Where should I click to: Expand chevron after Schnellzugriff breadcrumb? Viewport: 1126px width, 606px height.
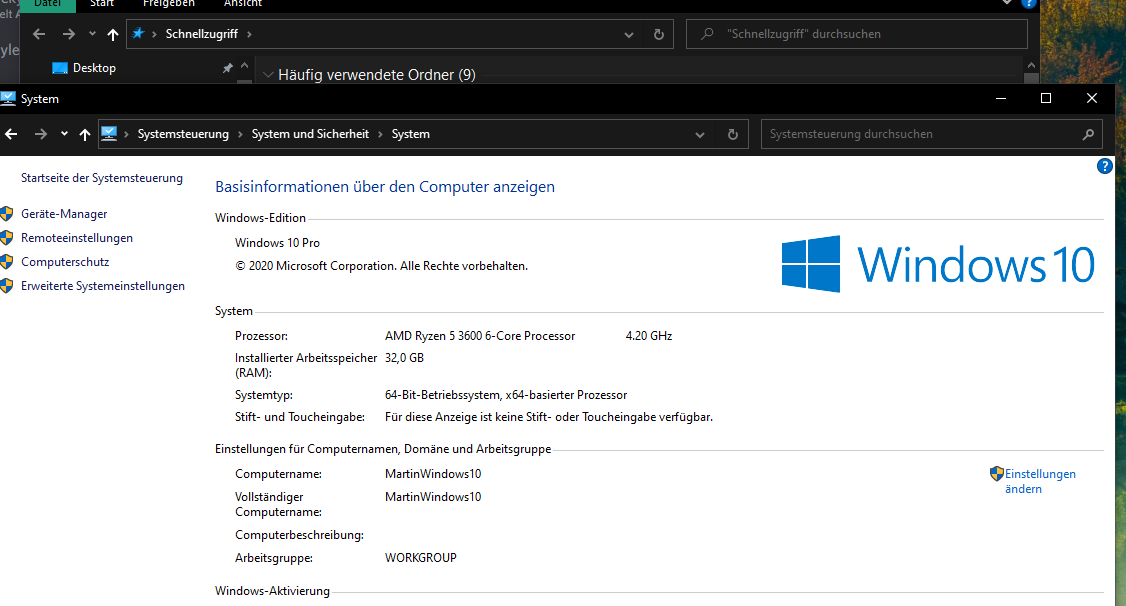point(249,34)
